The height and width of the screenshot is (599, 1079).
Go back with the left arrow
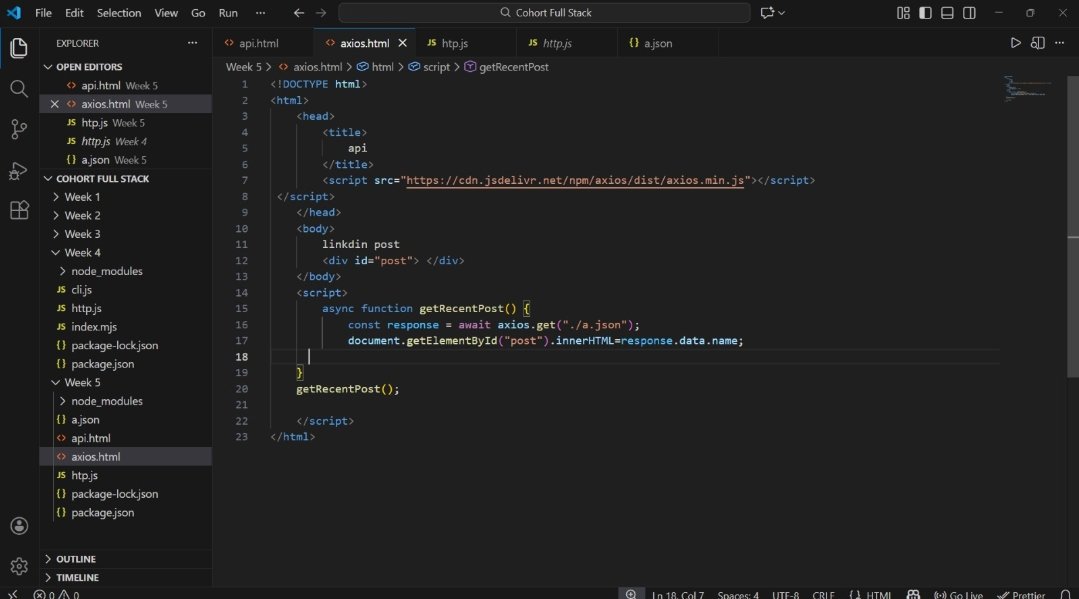pyautogui.click(x=299, y=12)
